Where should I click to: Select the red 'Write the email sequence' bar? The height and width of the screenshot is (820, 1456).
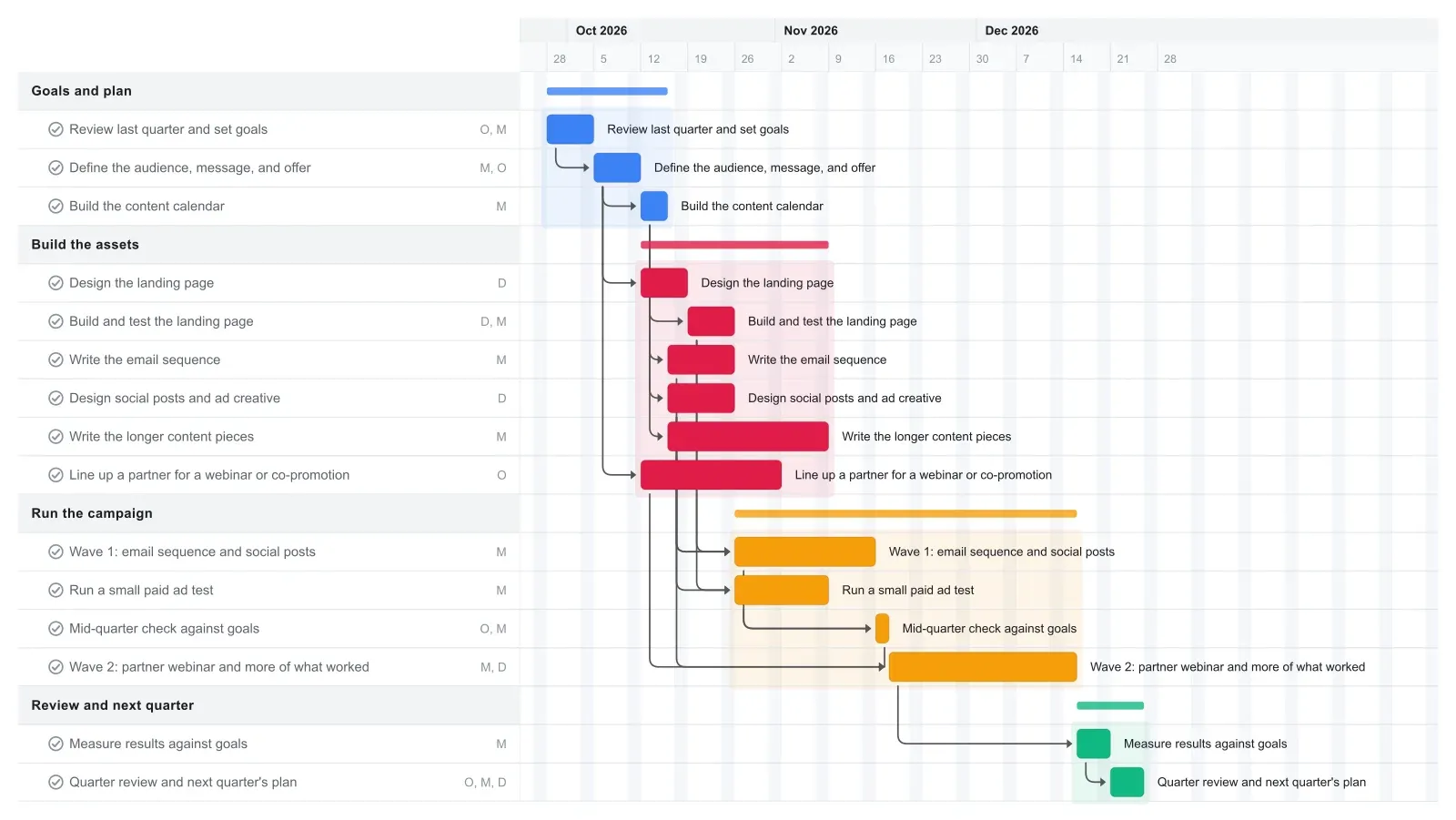(x=701, y=359)
